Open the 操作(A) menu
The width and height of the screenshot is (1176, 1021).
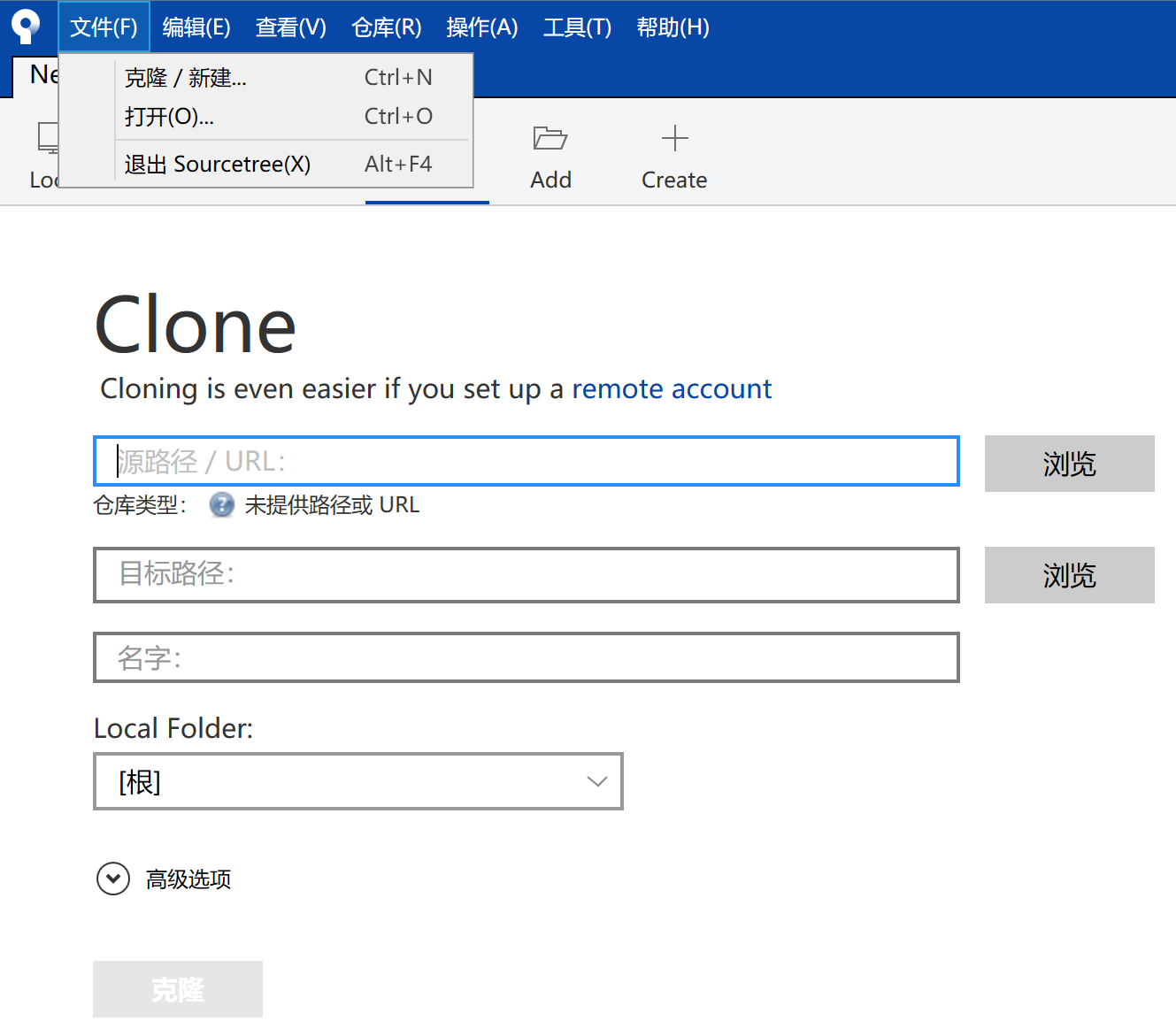(482, 27)
